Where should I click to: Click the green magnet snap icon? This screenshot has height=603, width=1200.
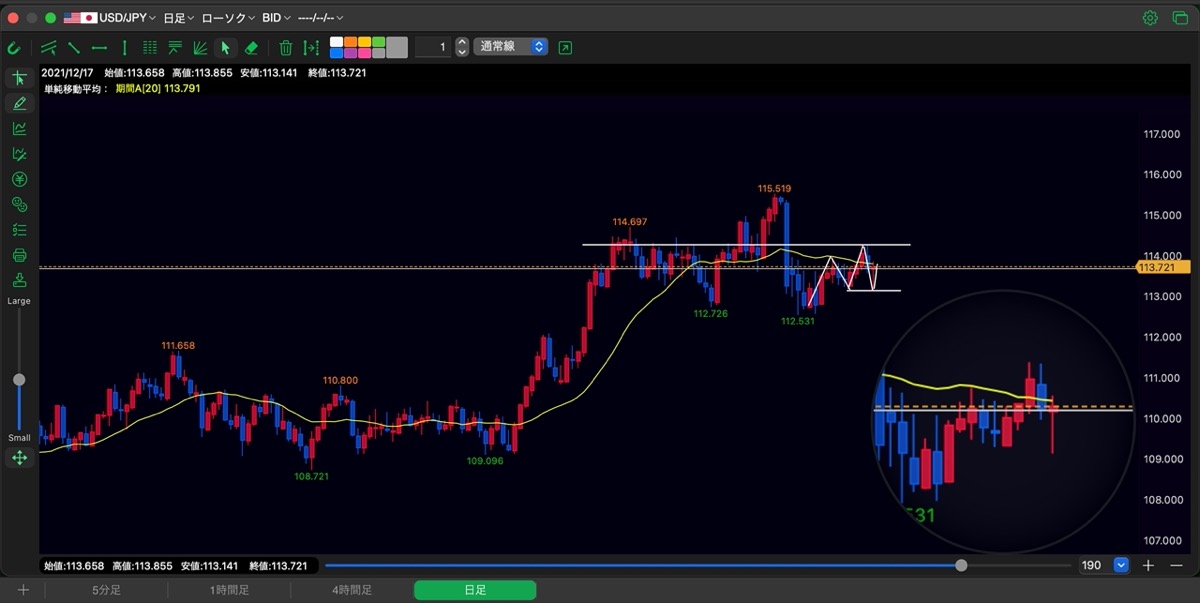click(14, 47)
